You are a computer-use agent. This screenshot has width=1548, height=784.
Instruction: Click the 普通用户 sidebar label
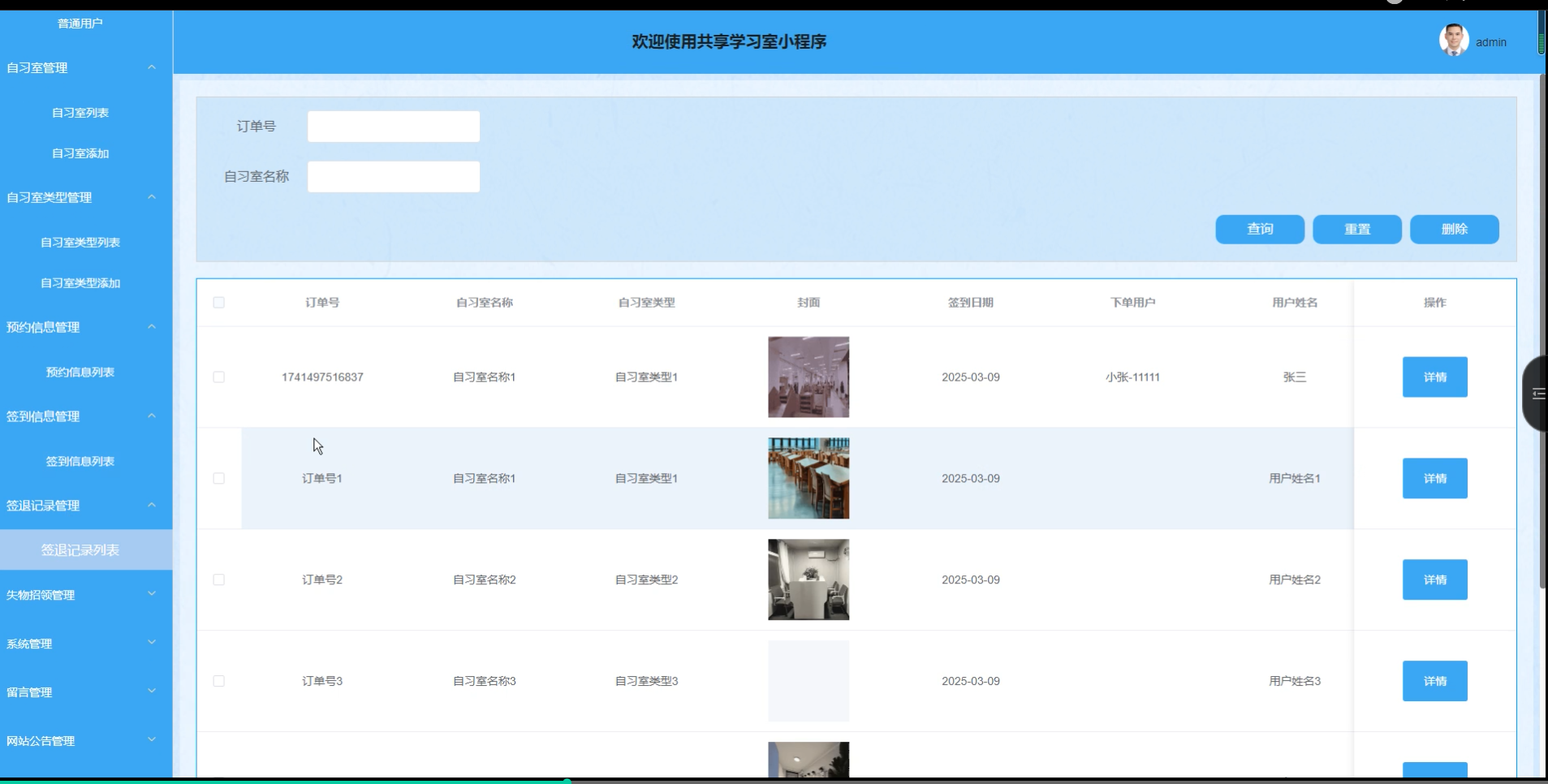pyautogui.click(x=80, y=24)
